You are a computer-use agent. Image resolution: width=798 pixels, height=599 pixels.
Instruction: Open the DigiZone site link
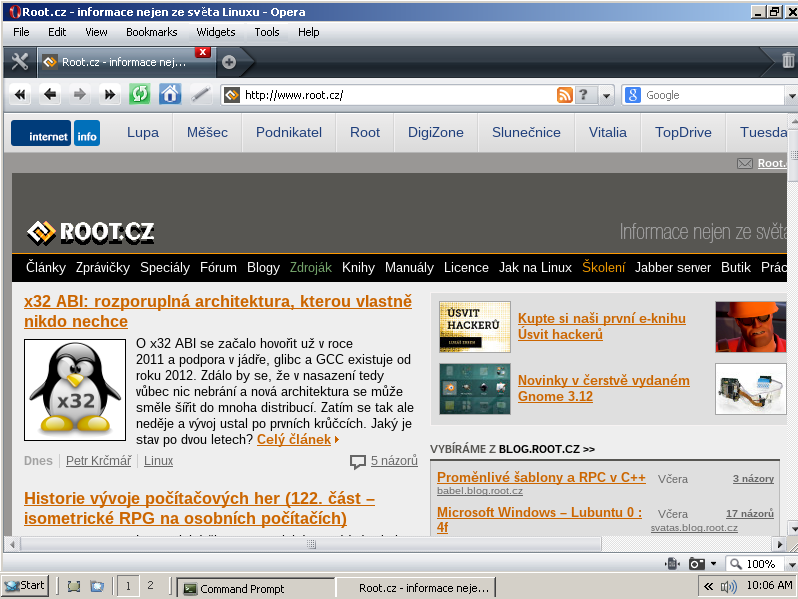436,132
